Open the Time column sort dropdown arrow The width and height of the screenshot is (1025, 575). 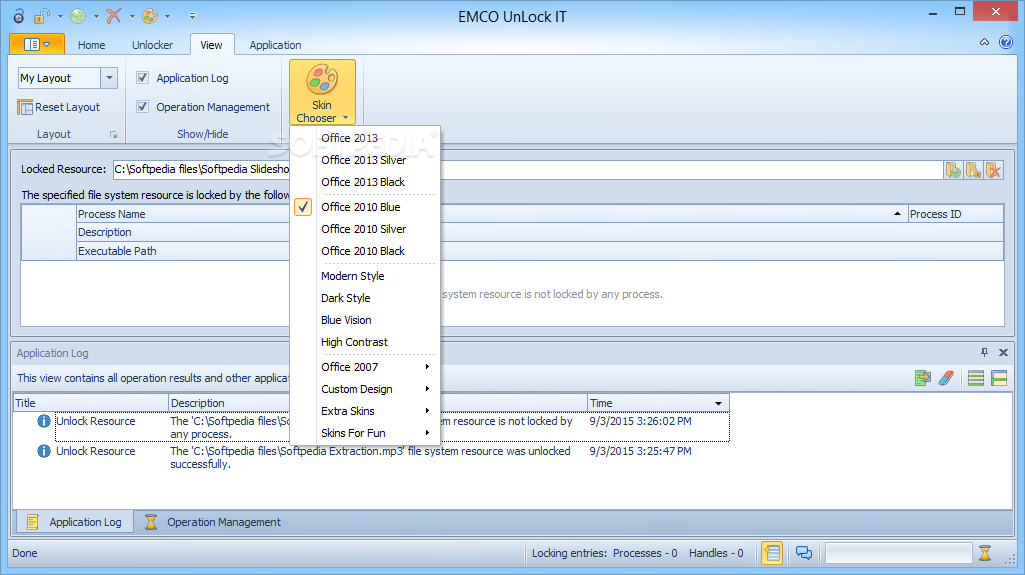point(718,404)
